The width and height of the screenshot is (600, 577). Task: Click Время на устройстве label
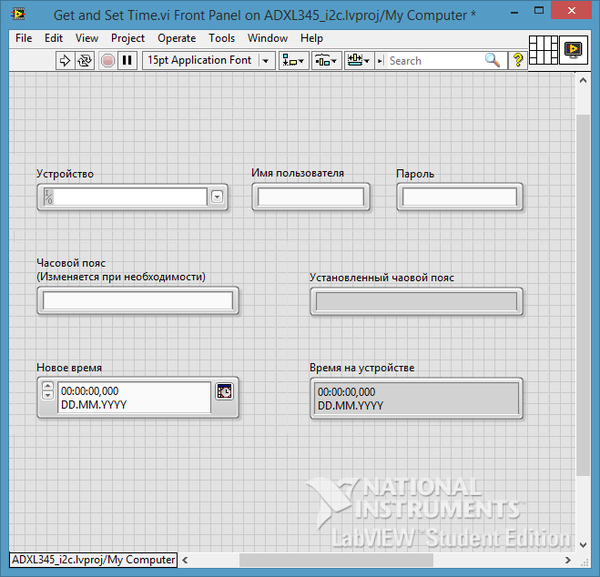pyautogui.click(x=362, y=368)
